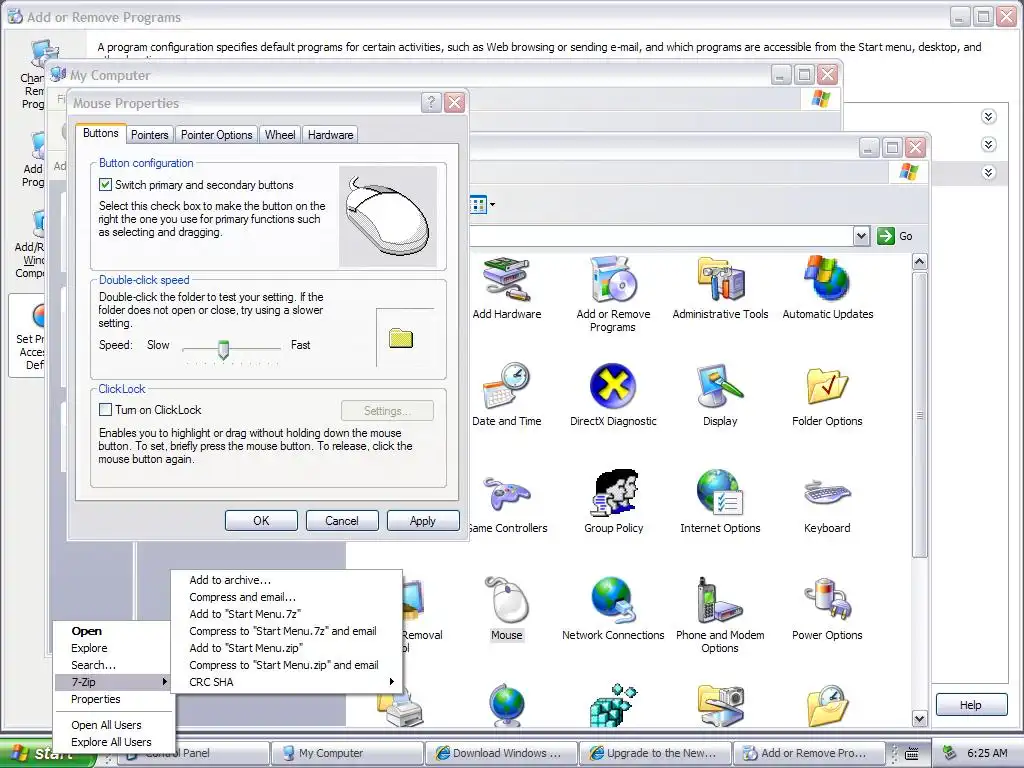The width and height of the screenshot is (1024, 768).
Task: Expand the second chevron in Add or Remove Programs
Action: coord(988,144)
